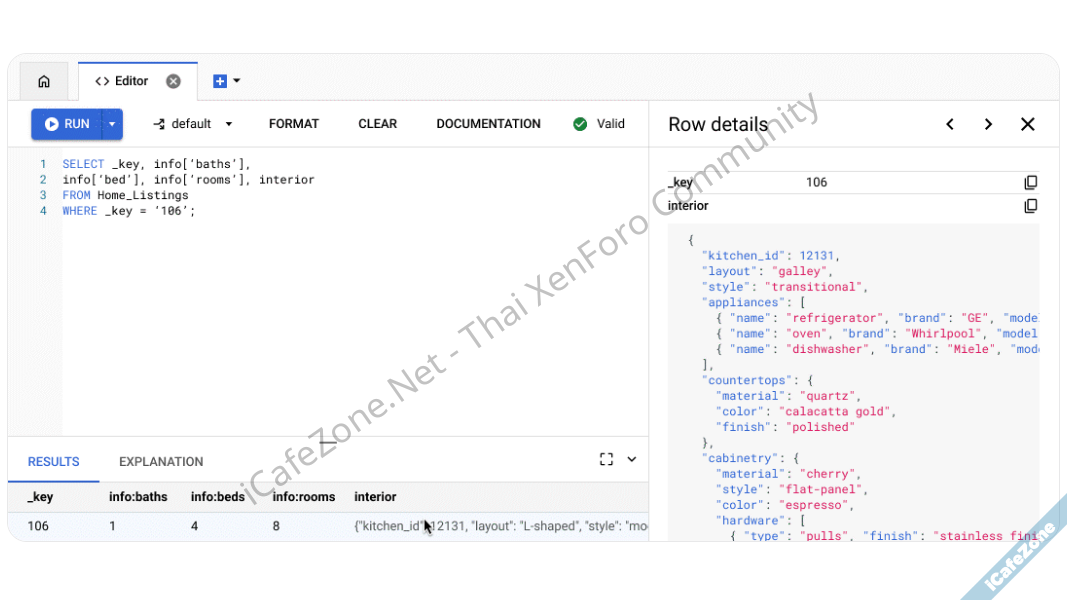
Task: Copy the interior JSON value
Action: tap(1030, 206)
